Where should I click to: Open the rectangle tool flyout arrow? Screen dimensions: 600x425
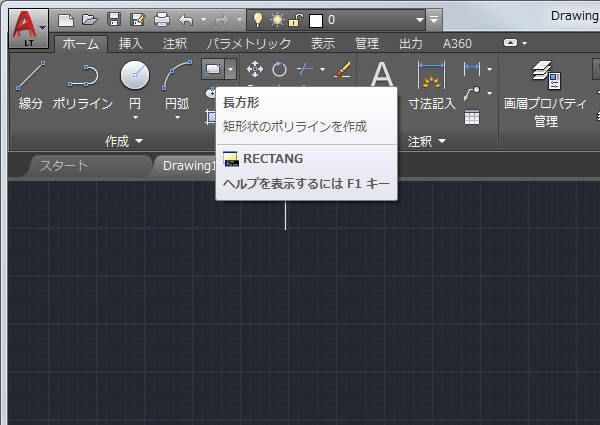click(230, 69)
